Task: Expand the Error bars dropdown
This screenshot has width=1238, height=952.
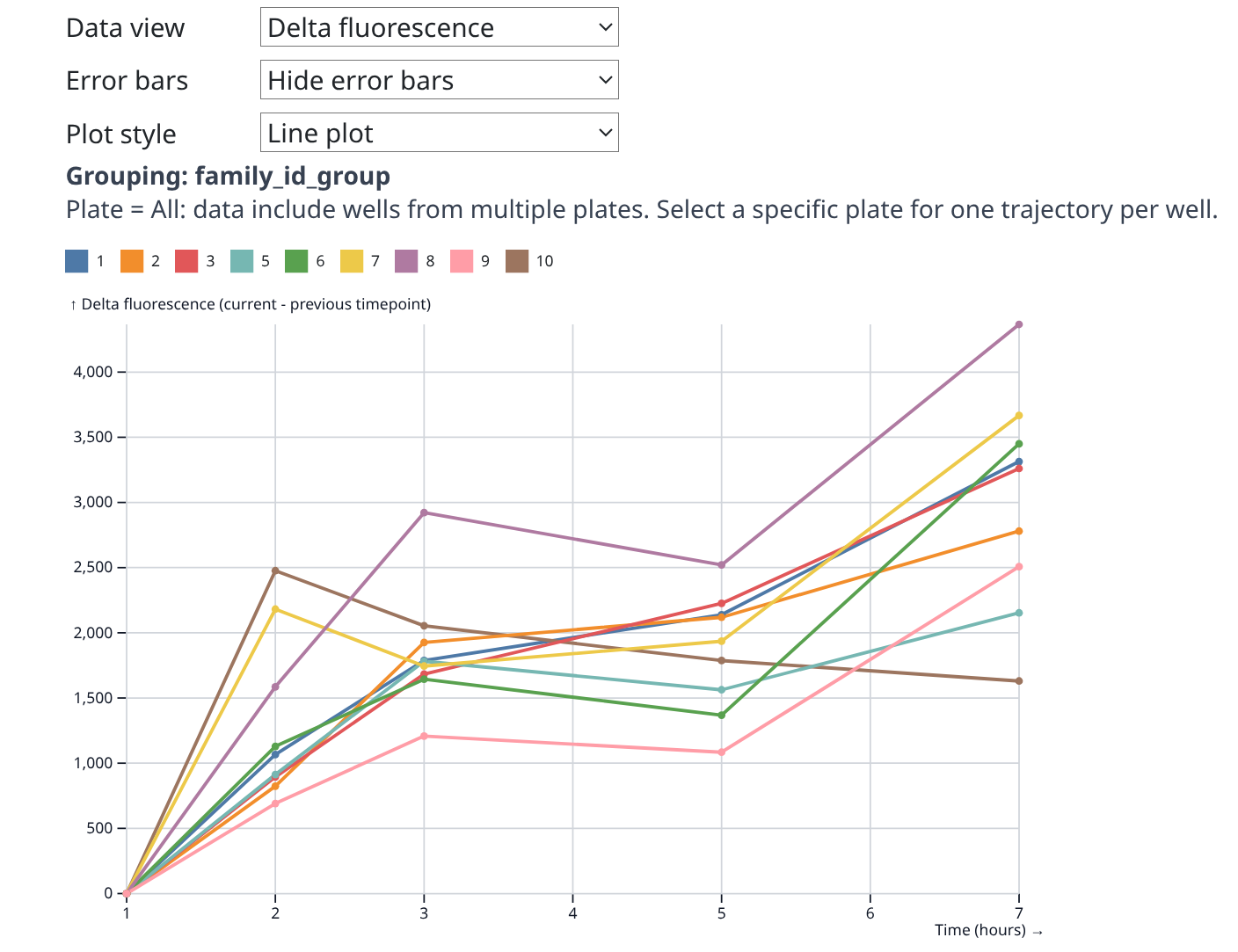Action: click(439, 80)
